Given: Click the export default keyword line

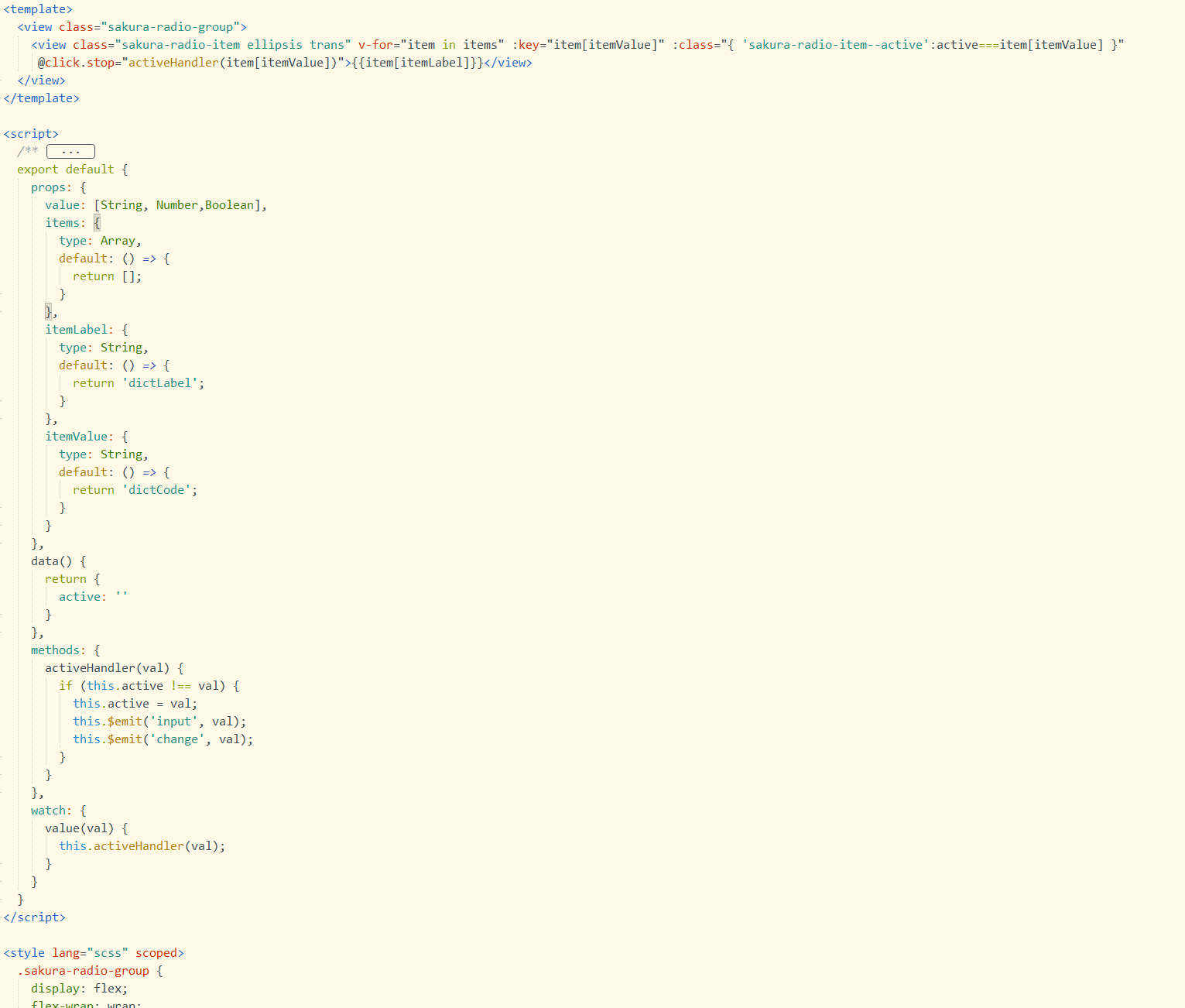Looking at the screenshot, I should 66,170.
